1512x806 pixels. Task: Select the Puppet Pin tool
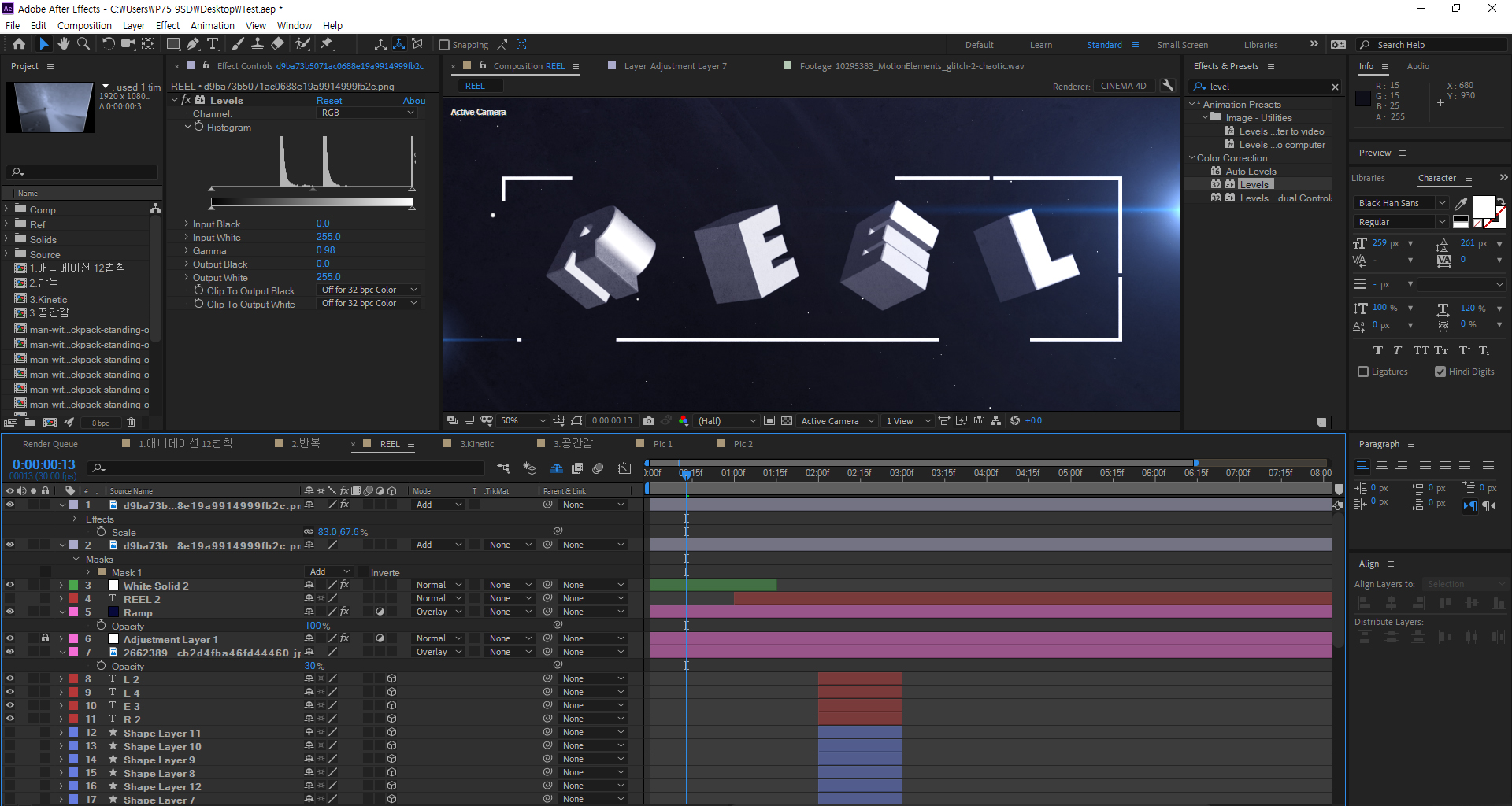(x=327, y=44)
